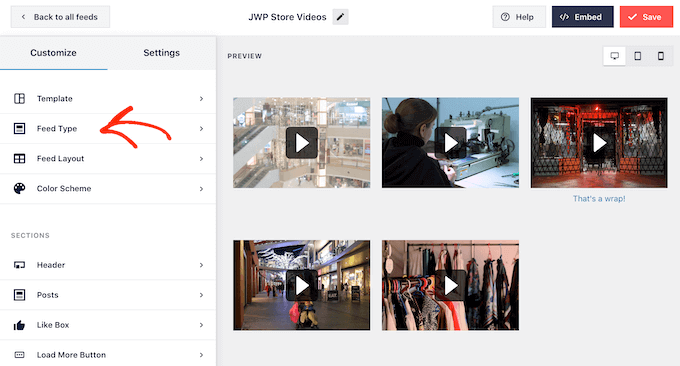Select the Posts section label
This screenshot has height=366, width=680.
click(47, 295)
